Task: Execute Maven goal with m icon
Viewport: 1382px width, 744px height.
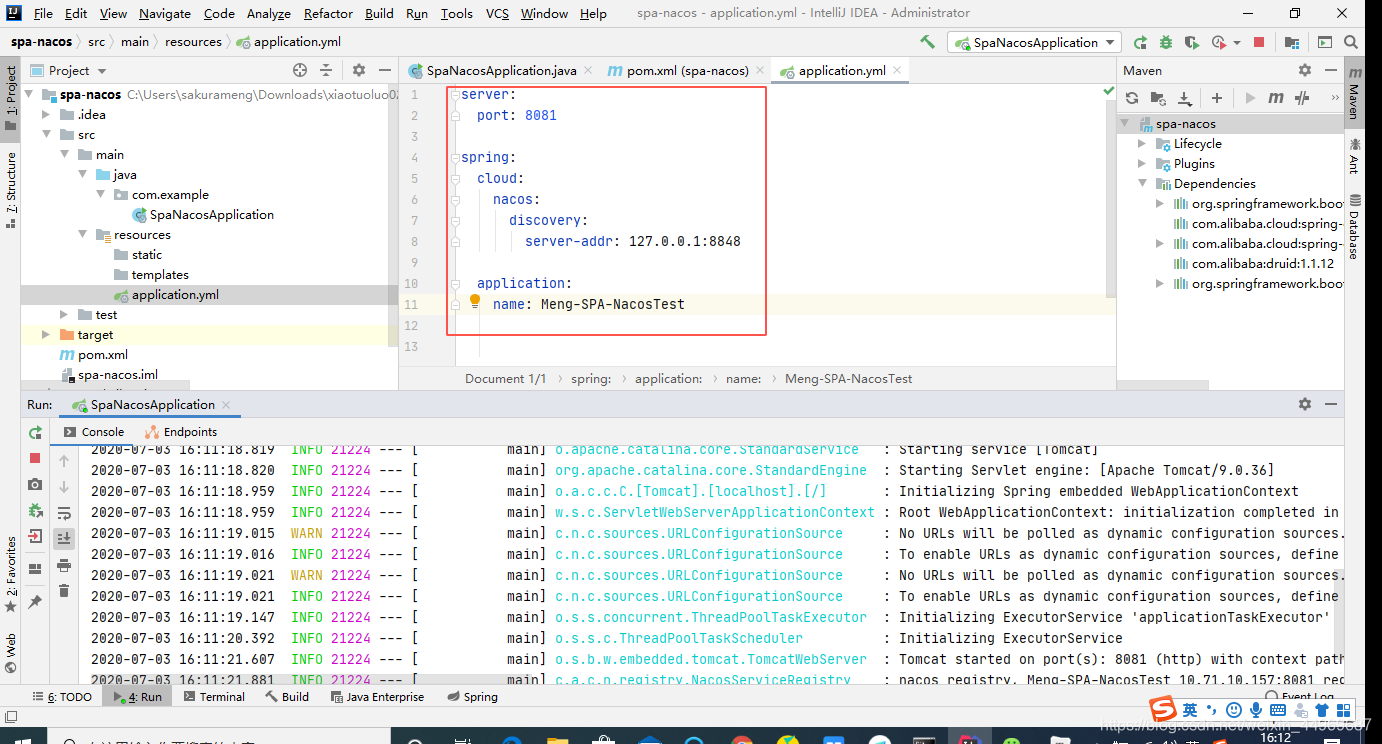Action: coord(1276,98)
